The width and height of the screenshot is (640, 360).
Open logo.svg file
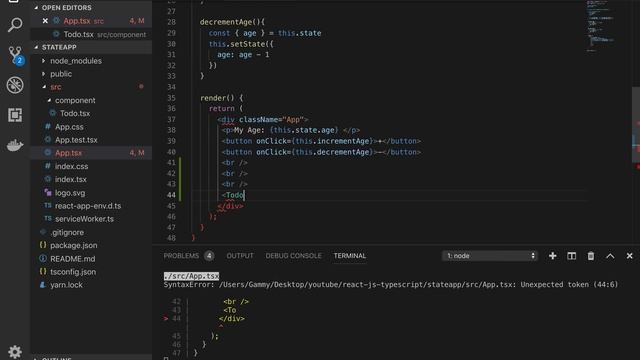70,193
